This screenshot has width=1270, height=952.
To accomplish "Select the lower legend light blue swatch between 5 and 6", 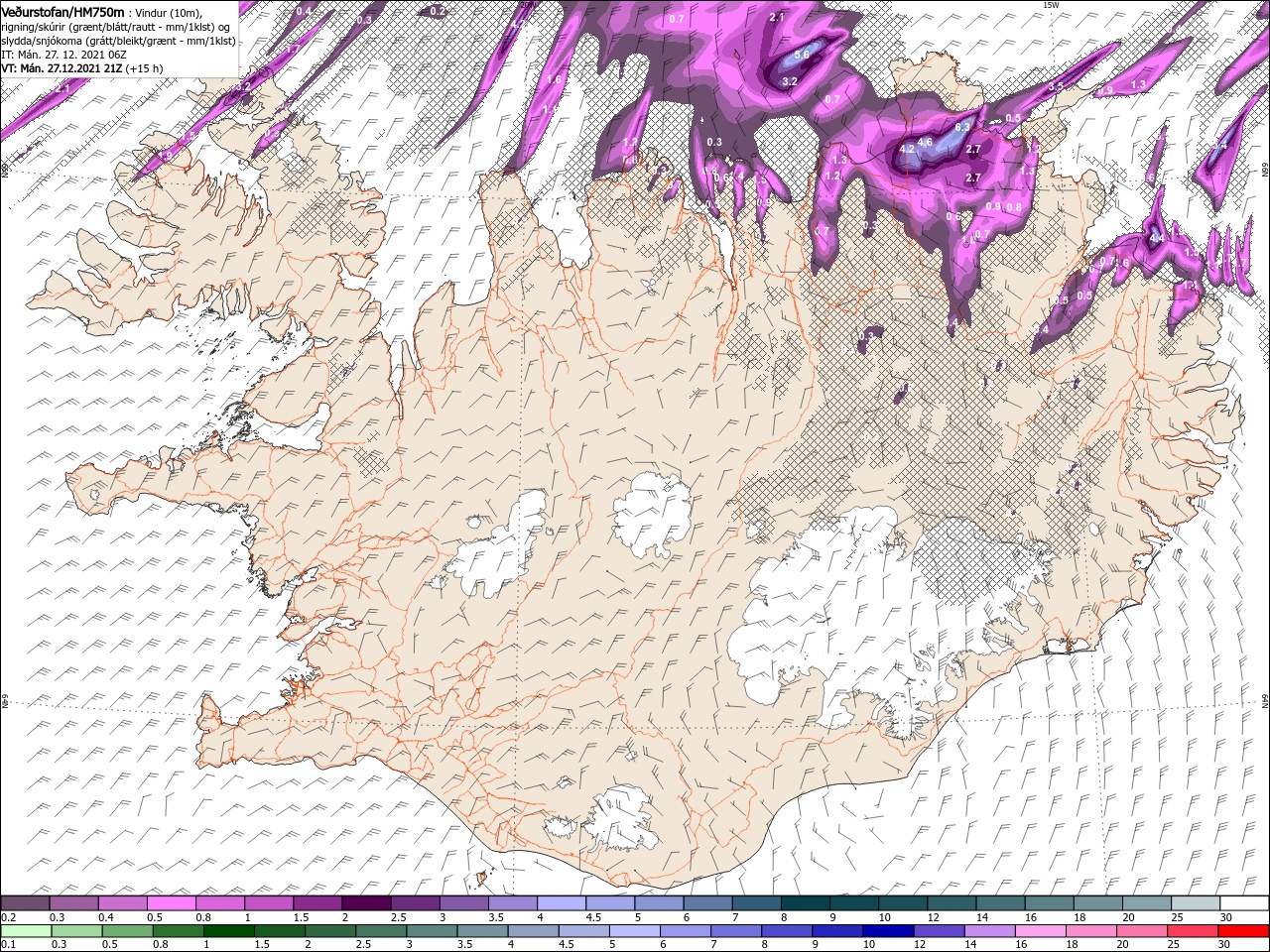I will [x=635, y=931].
